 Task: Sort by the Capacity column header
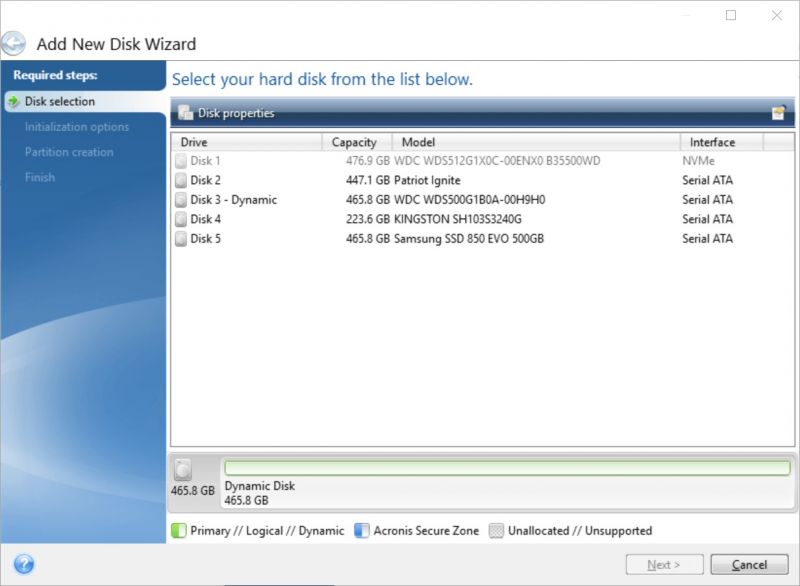[357, 142]
